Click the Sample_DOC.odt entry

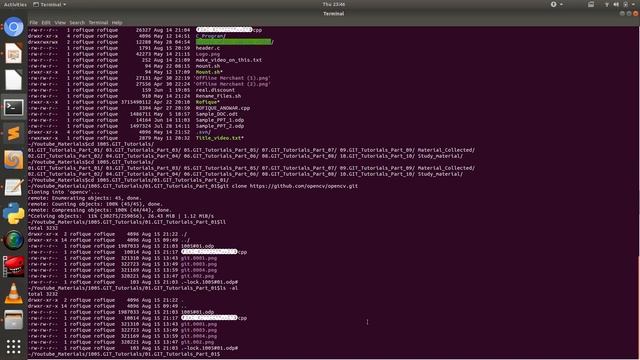pyautogui.click(x=217, y=114)
